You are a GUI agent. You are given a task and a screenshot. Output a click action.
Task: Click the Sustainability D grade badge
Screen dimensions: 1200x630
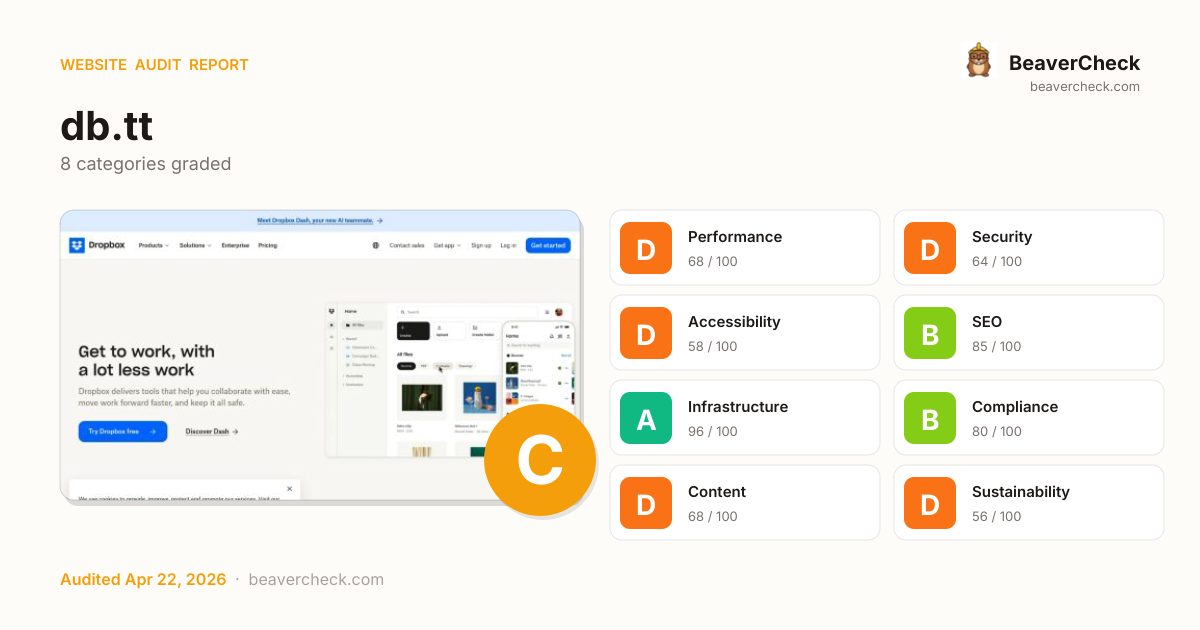(x=930, y=503)
